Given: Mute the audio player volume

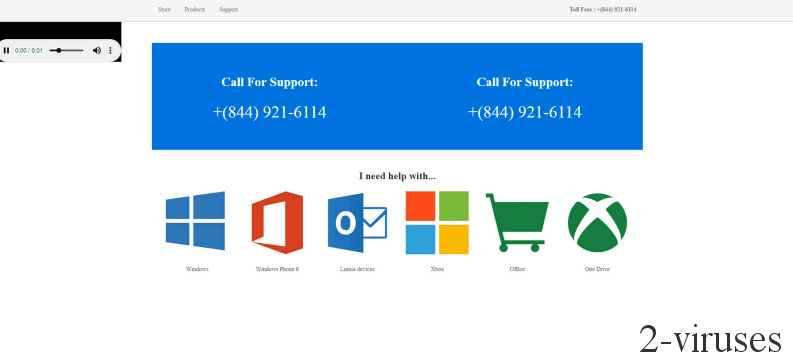Looking at the screenshot, I should (97, 51).
